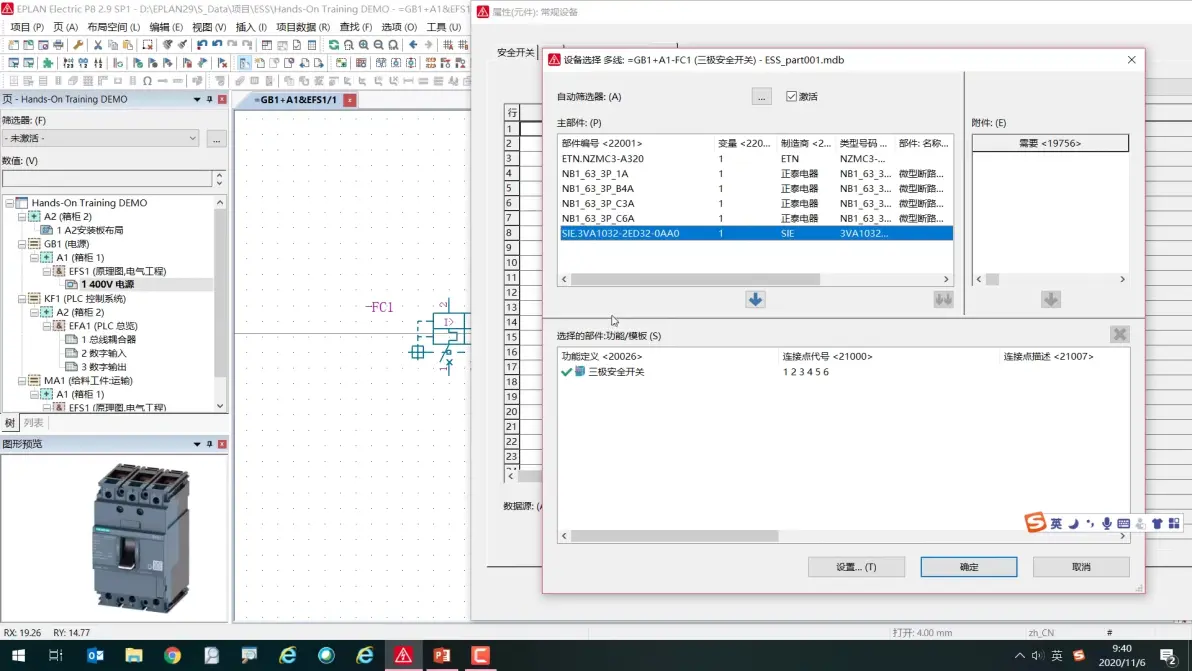Select the ETN.NZMC3-A320 part row
1192x671 pixels.
click(x=755, y=159)
